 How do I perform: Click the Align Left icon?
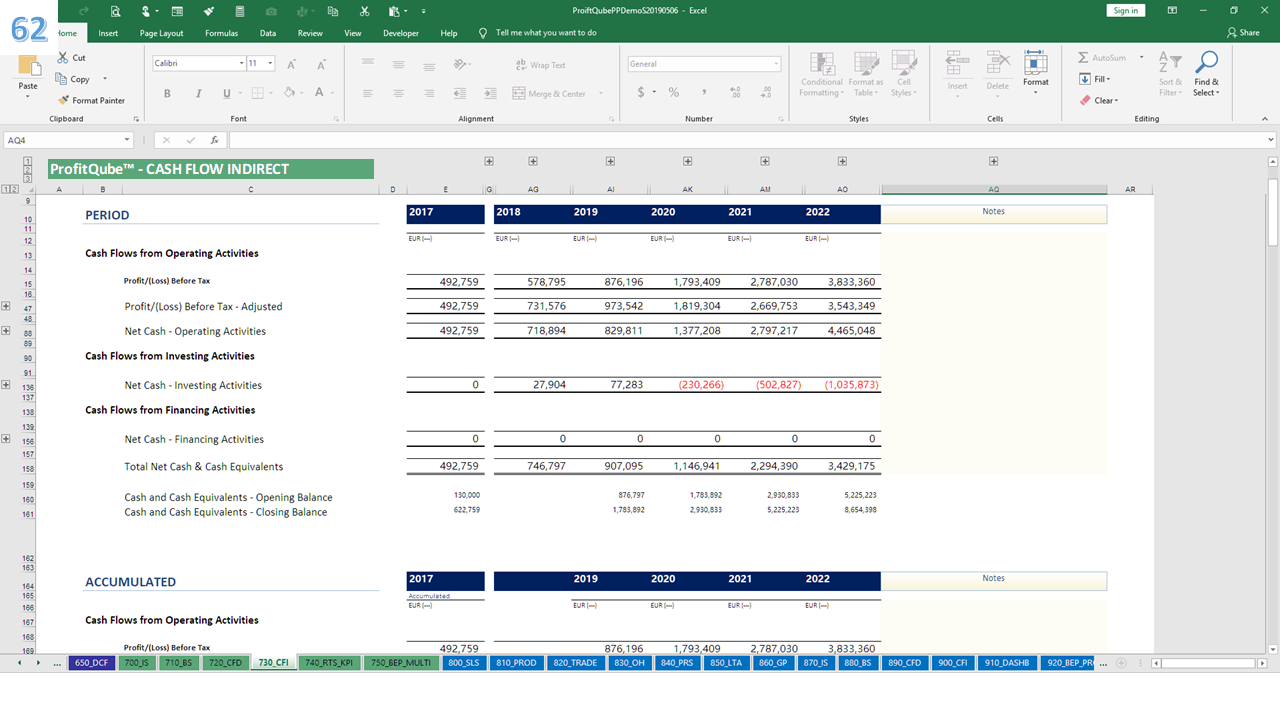coord(368,93)
